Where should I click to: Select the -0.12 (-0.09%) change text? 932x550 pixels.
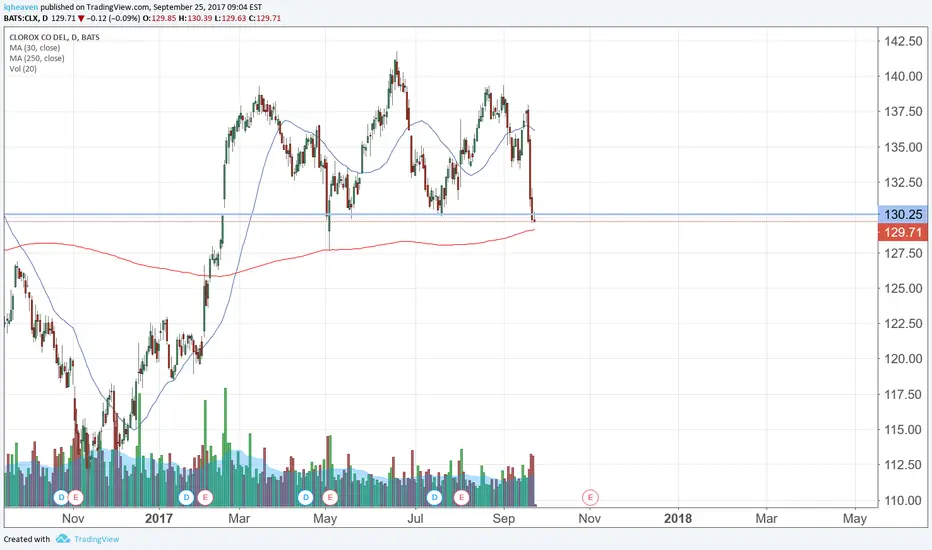[x=113, y=18]
